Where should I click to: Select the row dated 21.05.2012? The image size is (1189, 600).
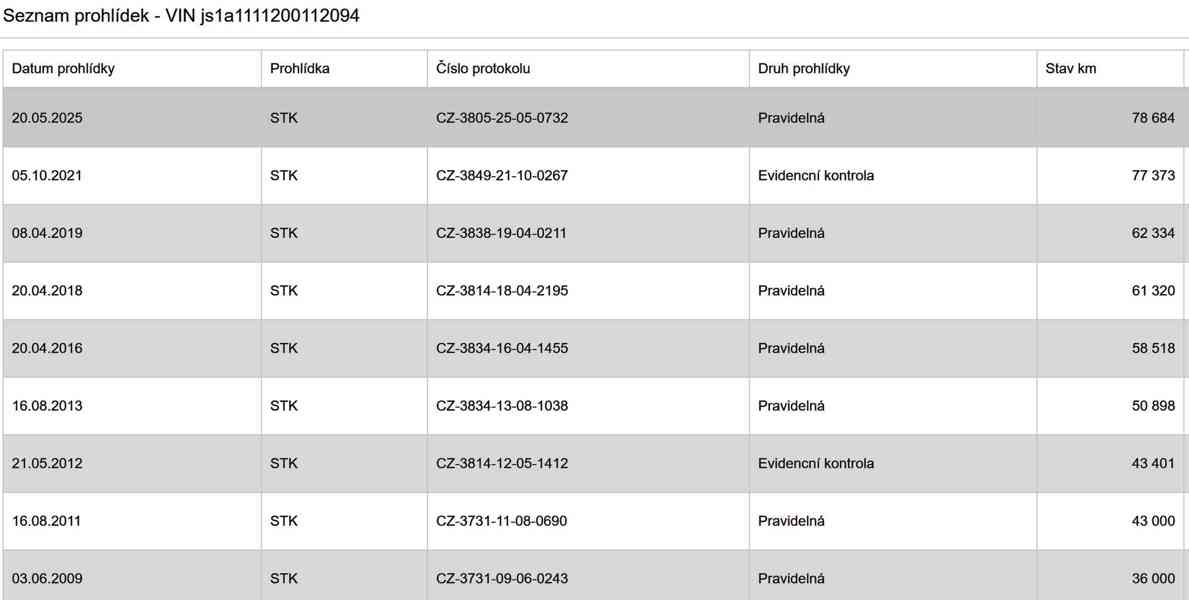[47, 464]
